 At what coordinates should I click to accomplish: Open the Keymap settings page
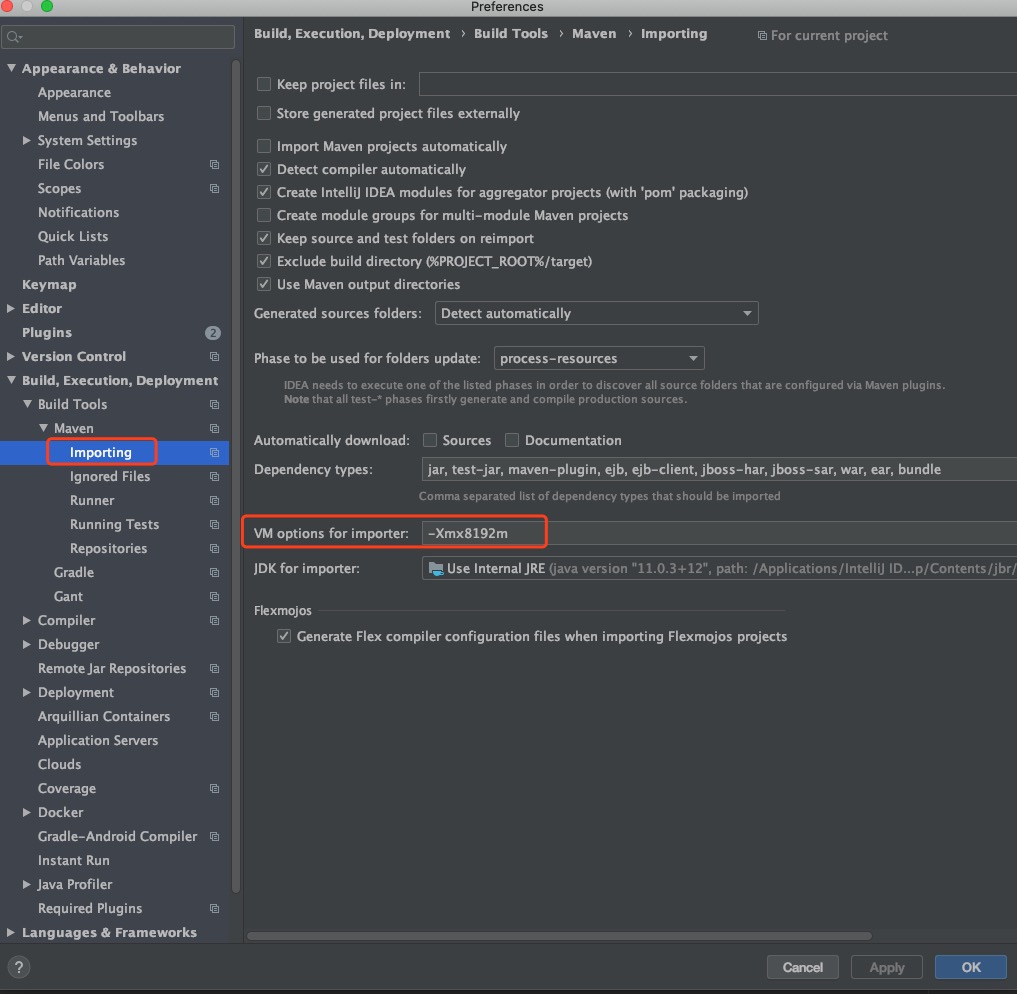[49, 285]
